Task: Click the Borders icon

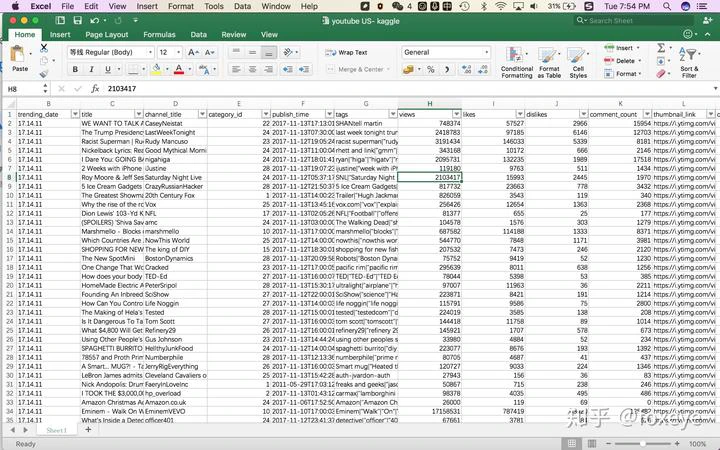Action: 133,69
